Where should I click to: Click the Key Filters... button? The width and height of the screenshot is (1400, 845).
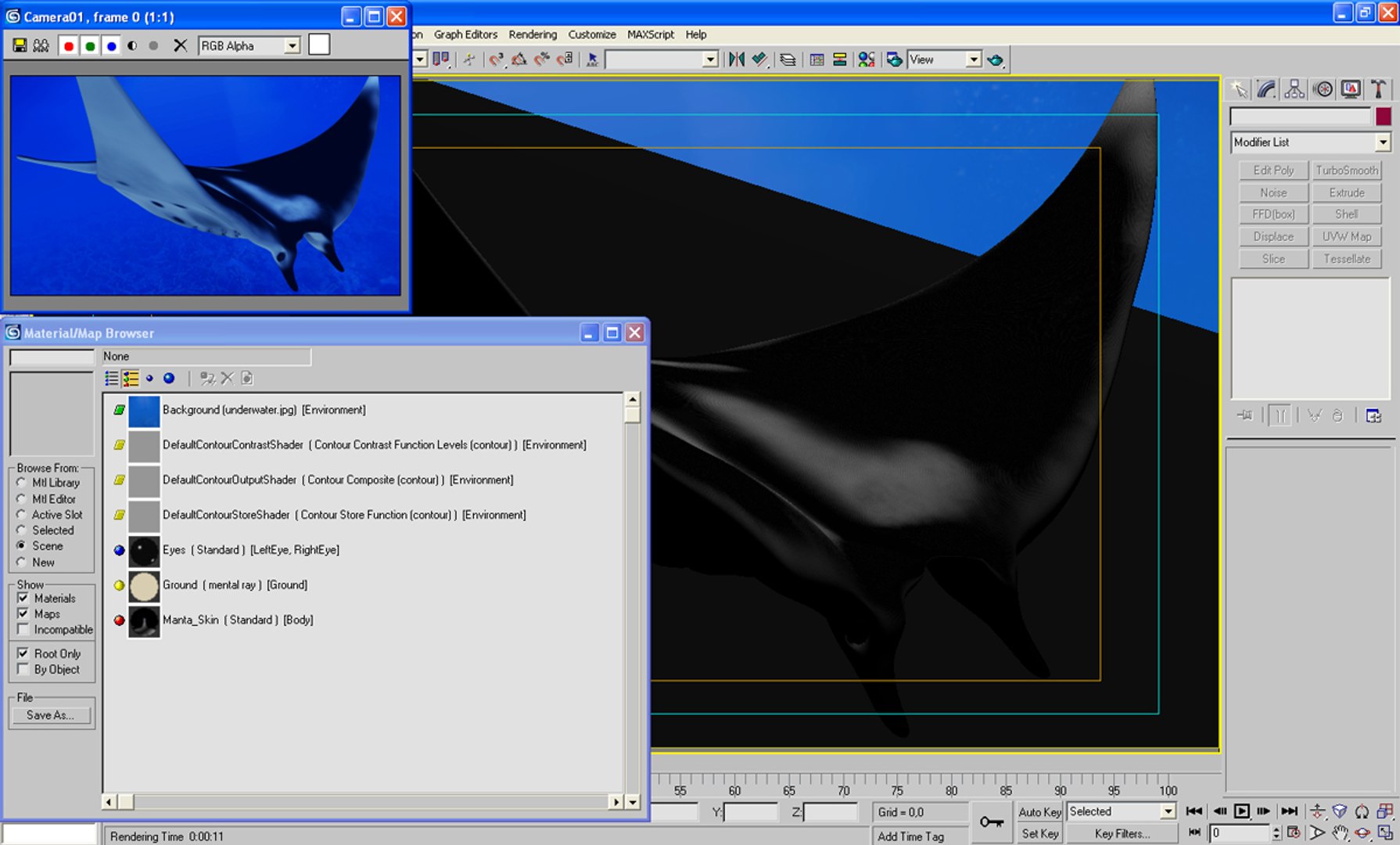(1122, 833)
